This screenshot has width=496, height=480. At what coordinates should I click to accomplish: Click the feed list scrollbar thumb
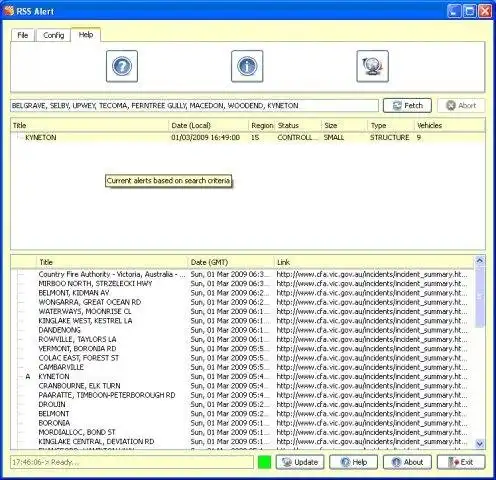coord(480,296)
